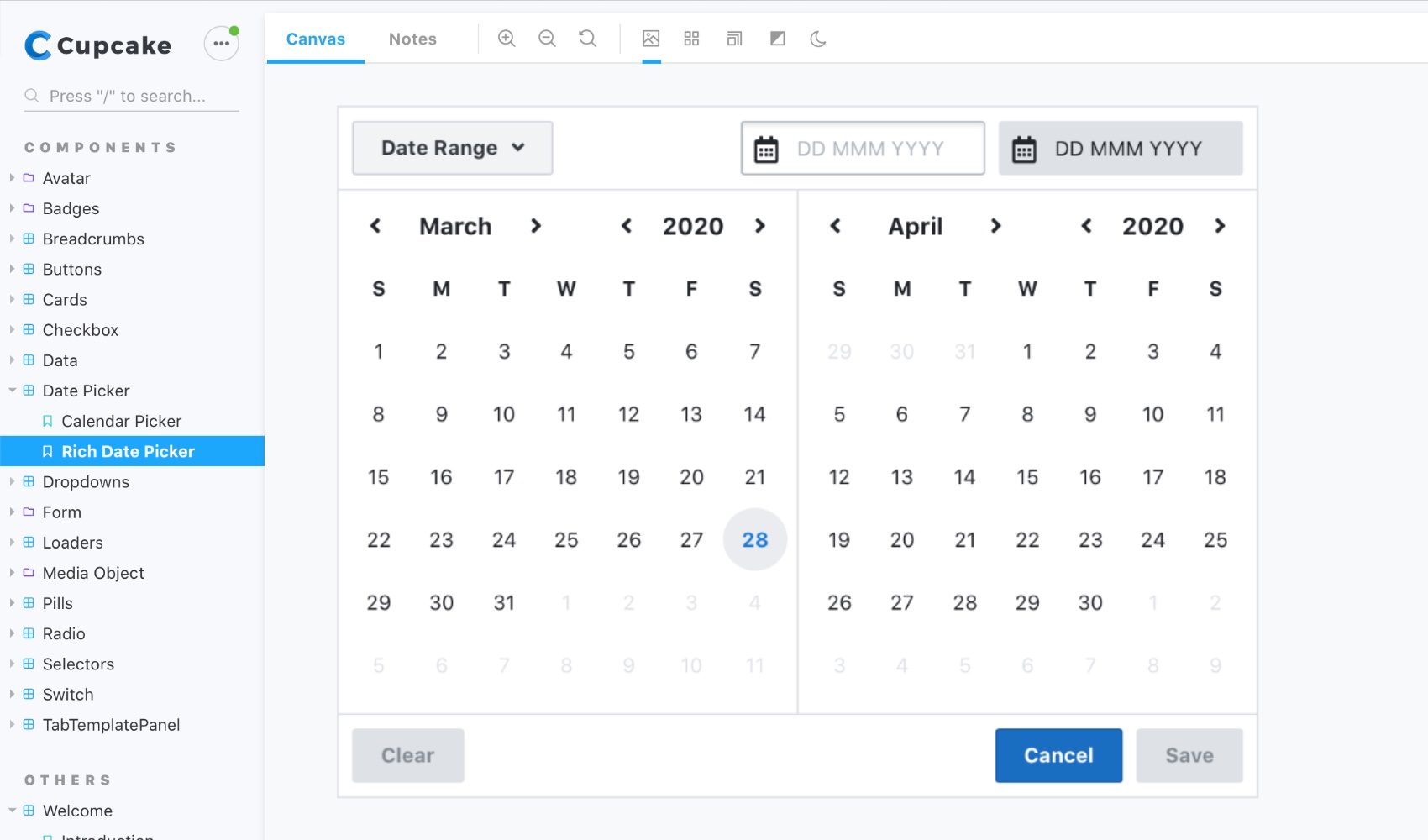Screen dimensions: 1428x840
Task: Switch to the Notes tab
Action: [412, 39]
